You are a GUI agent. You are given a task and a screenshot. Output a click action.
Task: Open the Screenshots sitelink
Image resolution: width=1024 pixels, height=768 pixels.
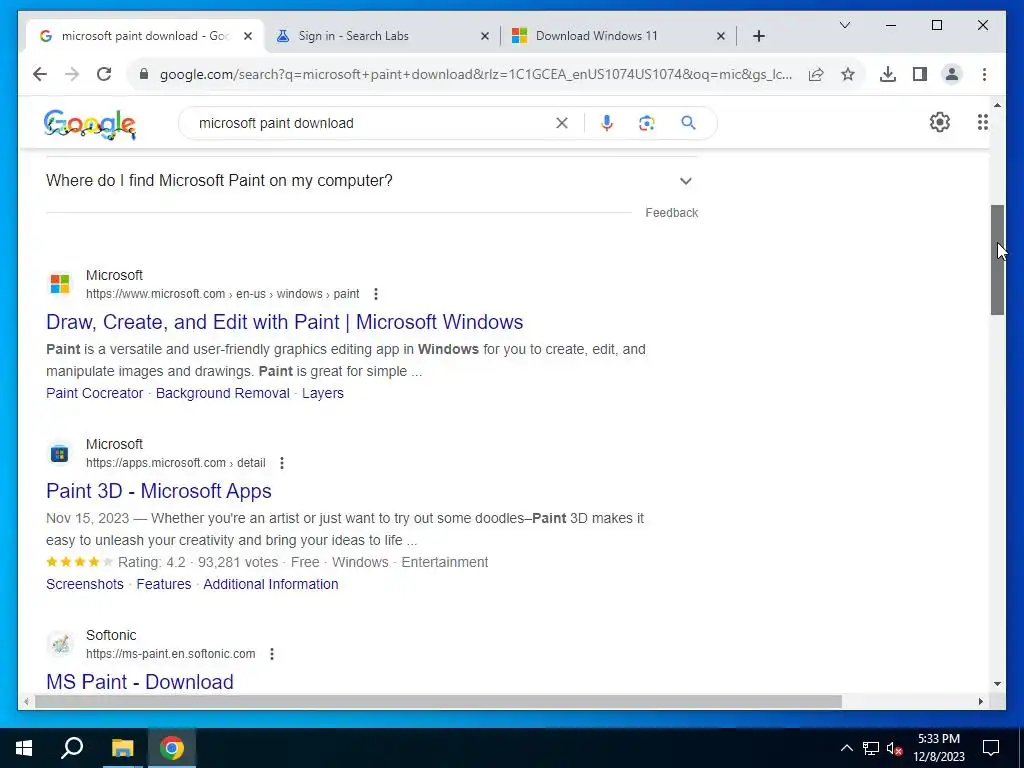[x=85, y=584]
